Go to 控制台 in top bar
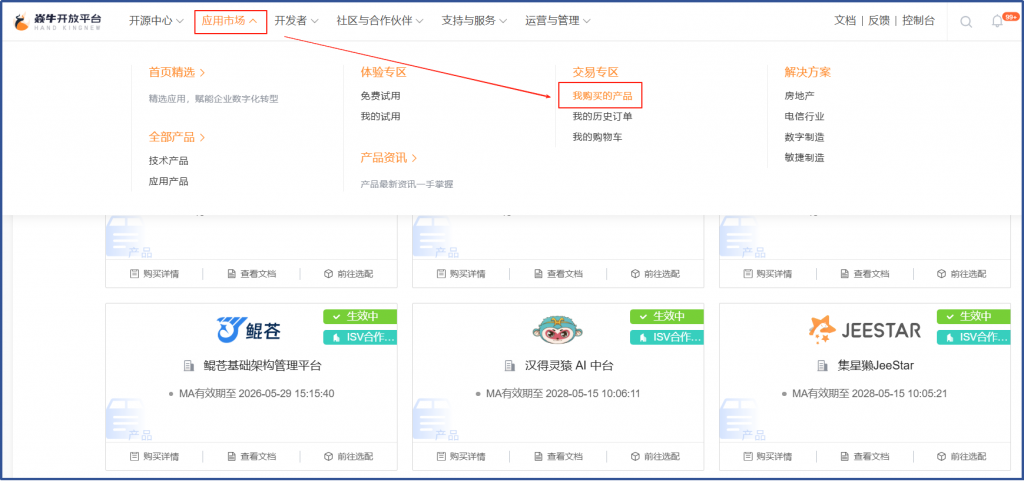 (x=918, y=20)
